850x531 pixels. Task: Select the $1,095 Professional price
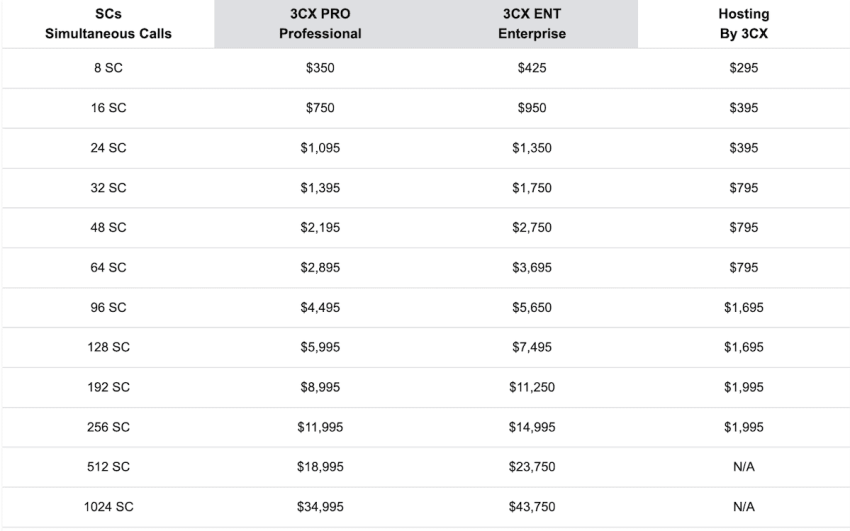click(x=320, y=148)
